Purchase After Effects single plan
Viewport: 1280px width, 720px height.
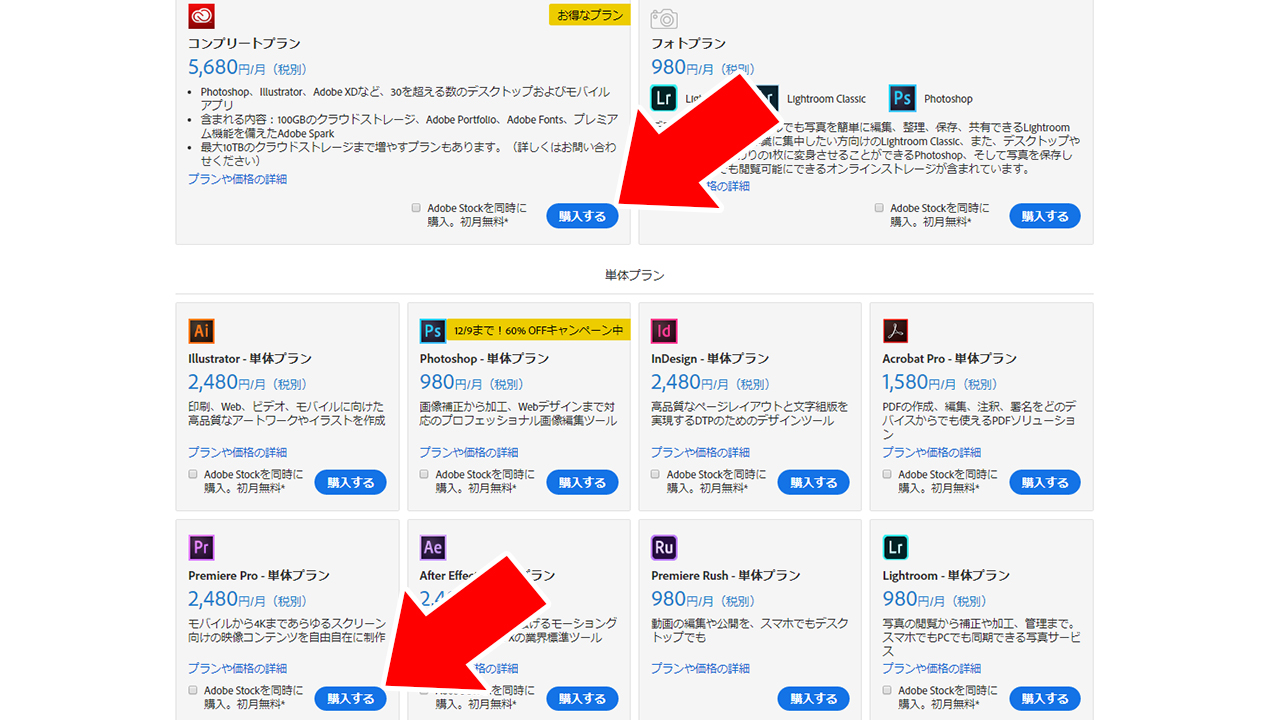582,698
